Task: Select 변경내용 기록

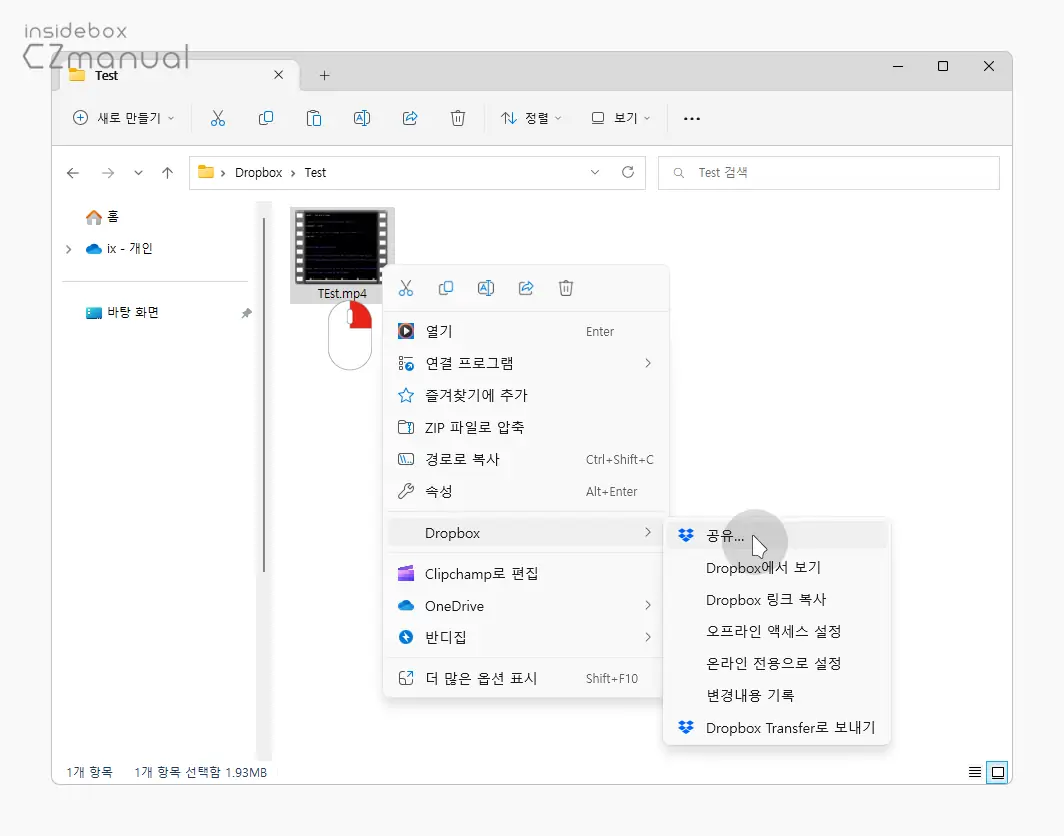Action: [777, 696]
